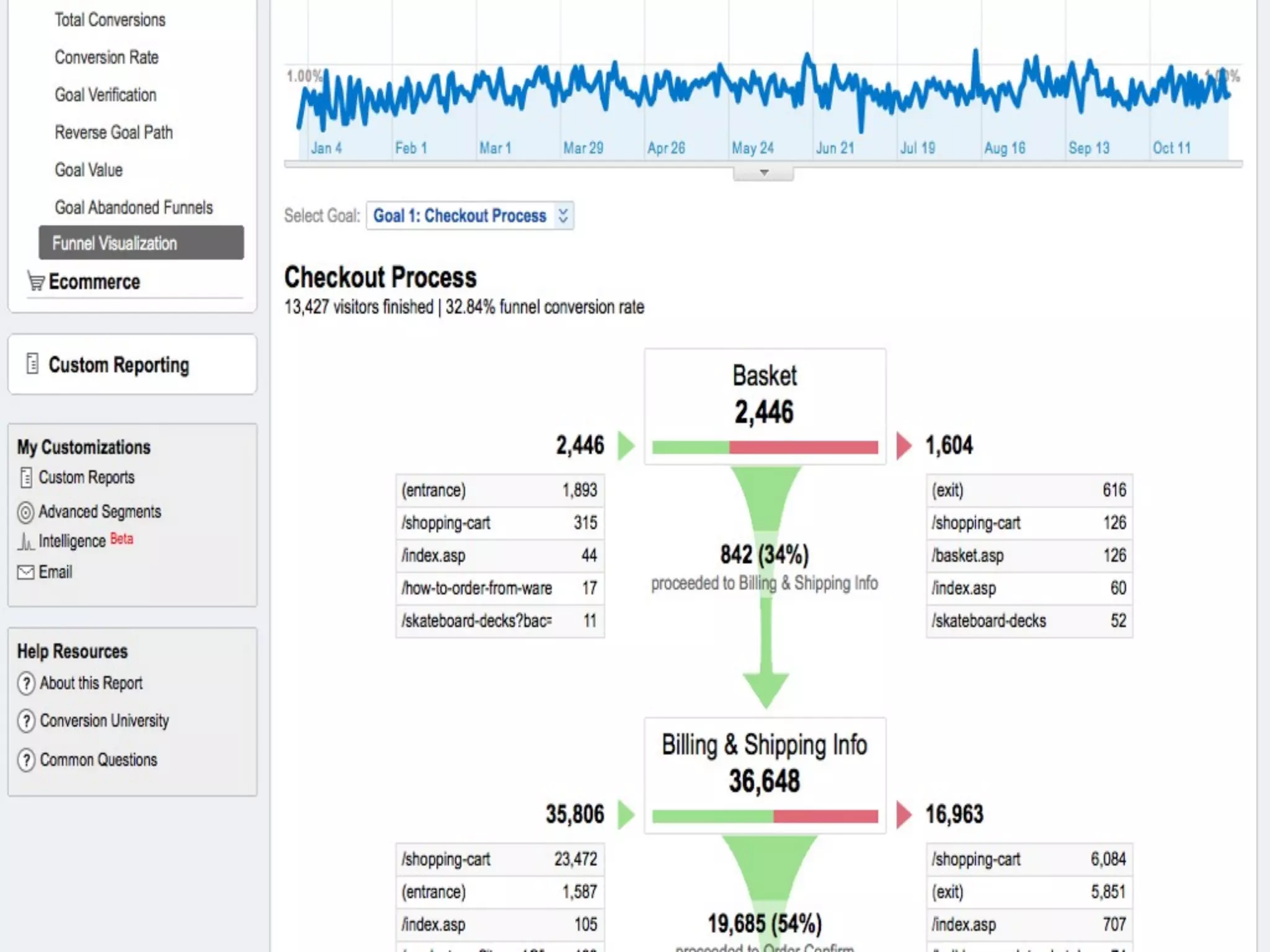Click the About this Report question-mark icon
The height and width of the screenshot is (952, 1270).
26,683
